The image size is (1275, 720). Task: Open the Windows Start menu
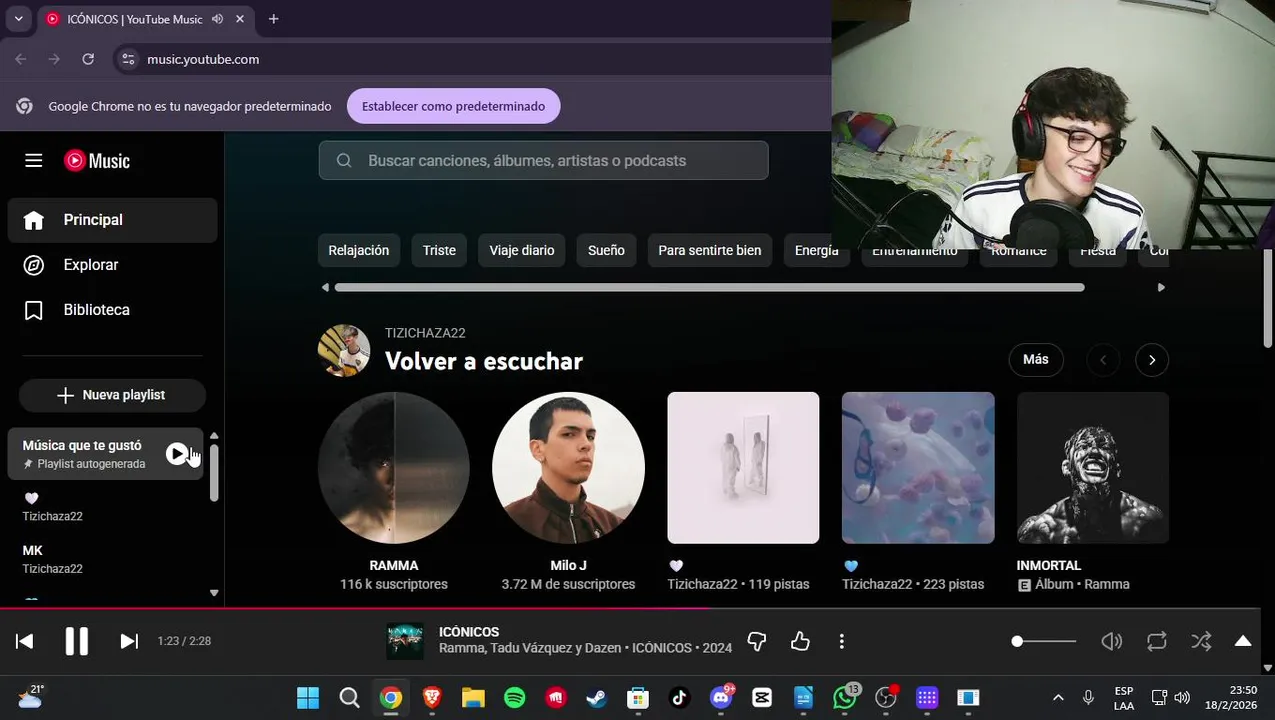coord(308,698)
